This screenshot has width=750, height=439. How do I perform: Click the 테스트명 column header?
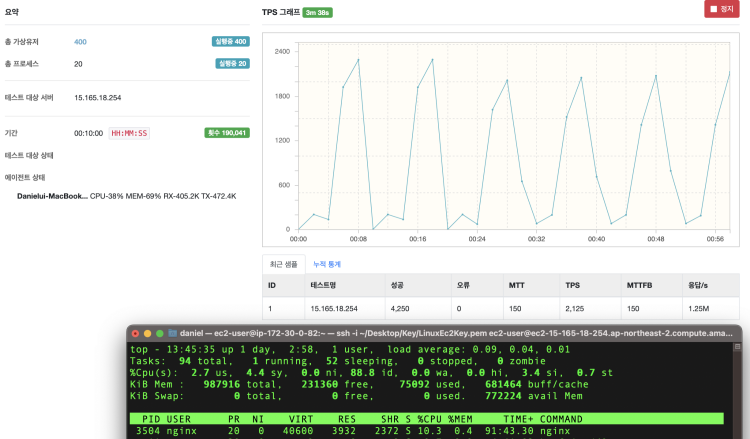[323, 285]
